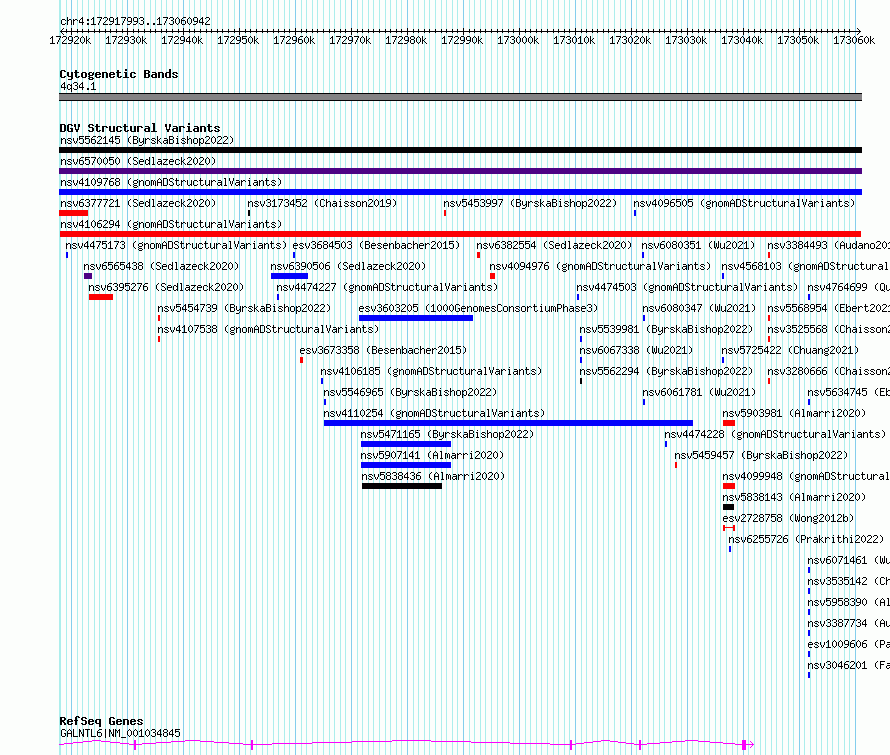Click the Cytogenetic Bands track title
The width and height of the screenshot is (890, 755).
tap(119, 74)
